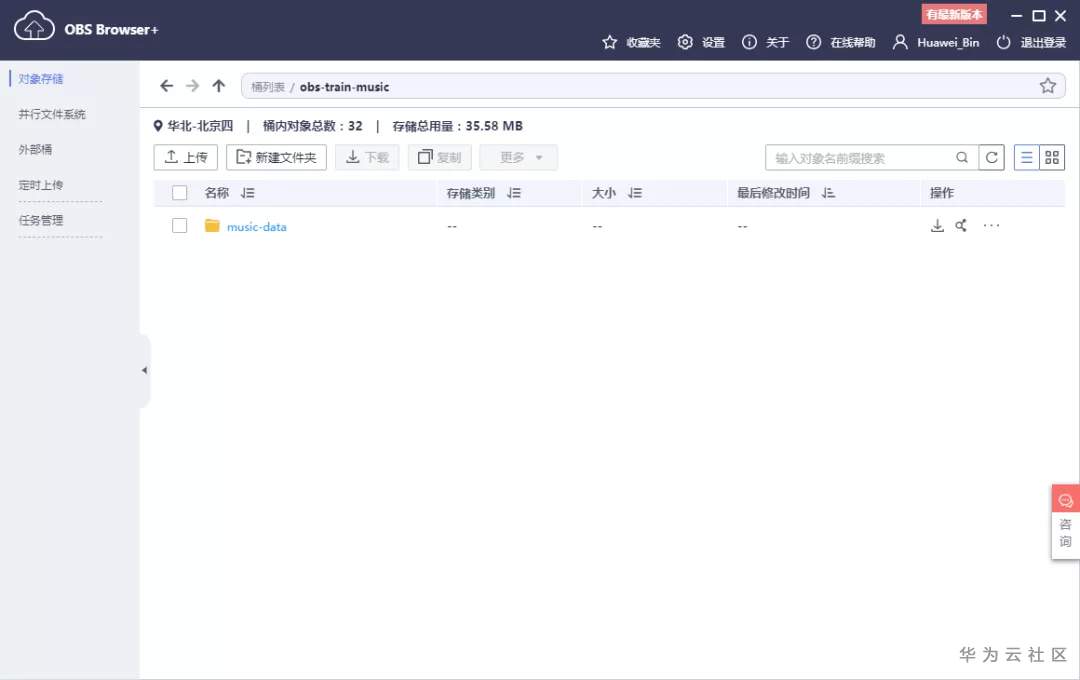Click the music-data folder icon
The height and width of the screenshot is (680, 1080).
coord(212,225)
